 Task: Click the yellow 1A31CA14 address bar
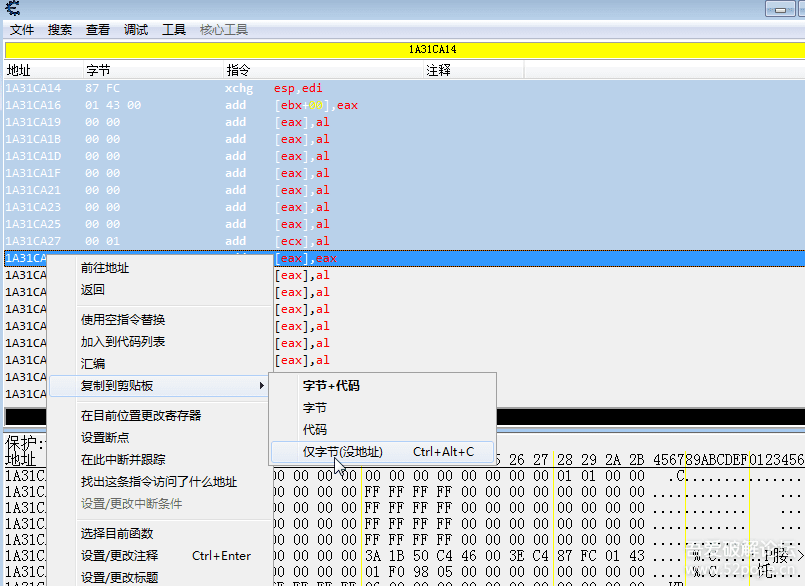point(405,50)
